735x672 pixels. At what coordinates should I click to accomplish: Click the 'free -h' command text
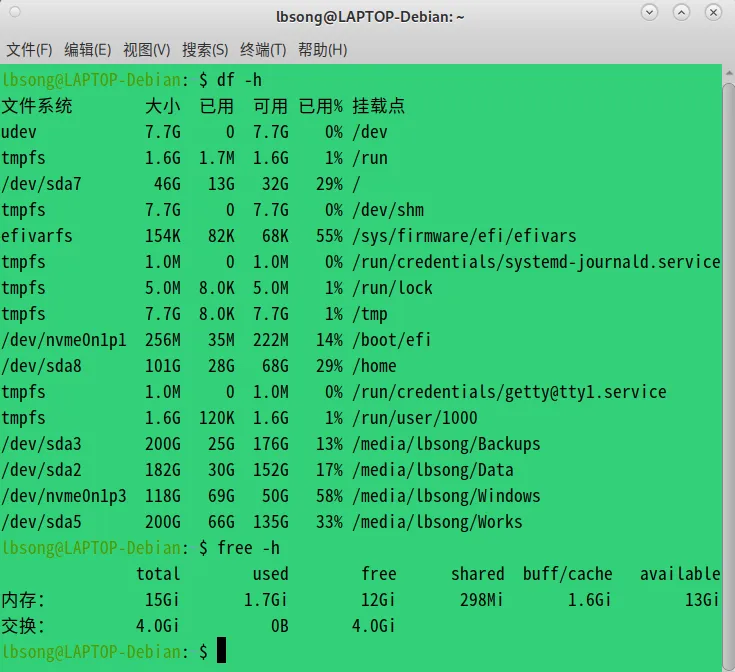click(248, 548)
